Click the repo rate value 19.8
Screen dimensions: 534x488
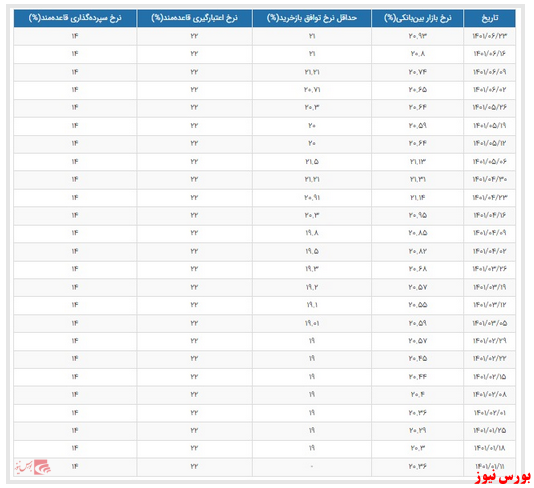click(x=312, y=233)
